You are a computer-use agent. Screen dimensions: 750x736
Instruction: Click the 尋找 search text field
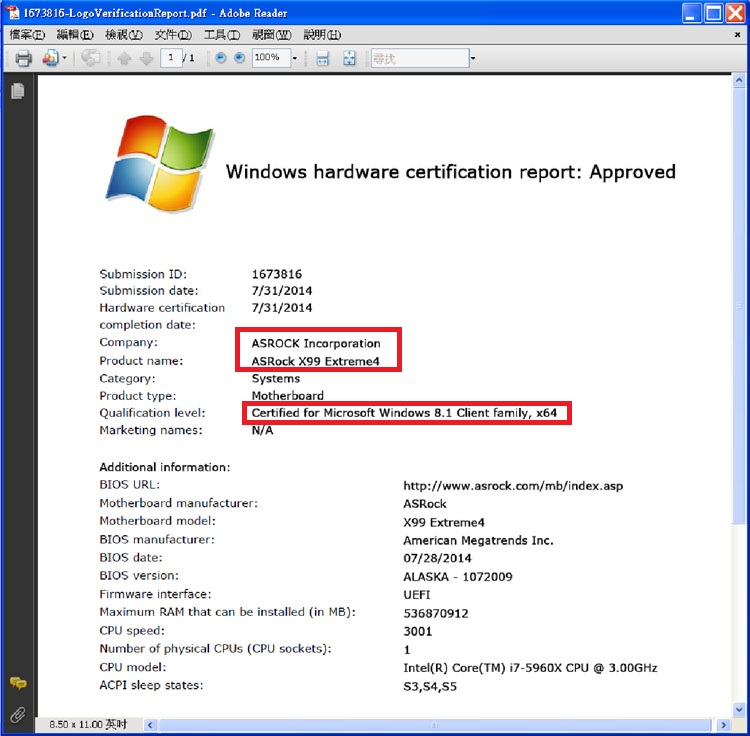[419, 58]
